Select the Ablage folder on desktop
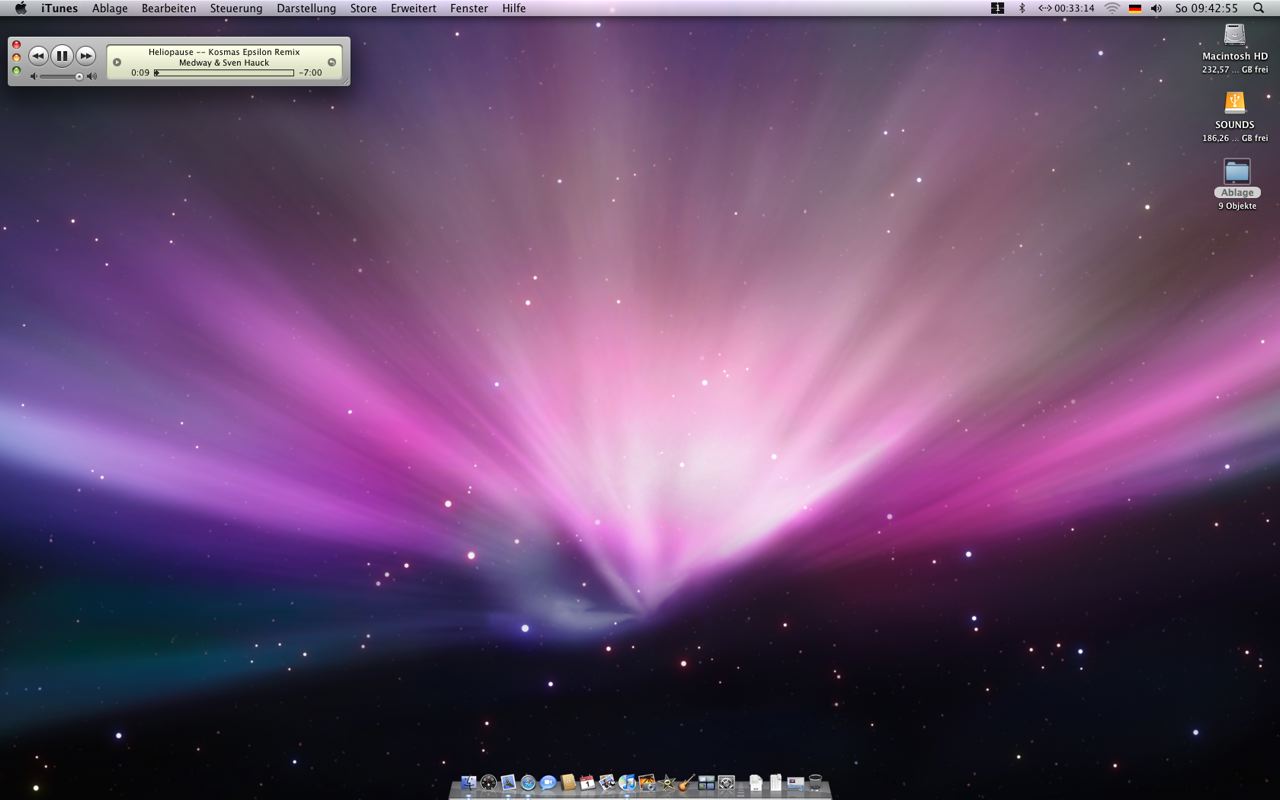The width and height of the screenshot is (1280, 800). point(1237,172)
